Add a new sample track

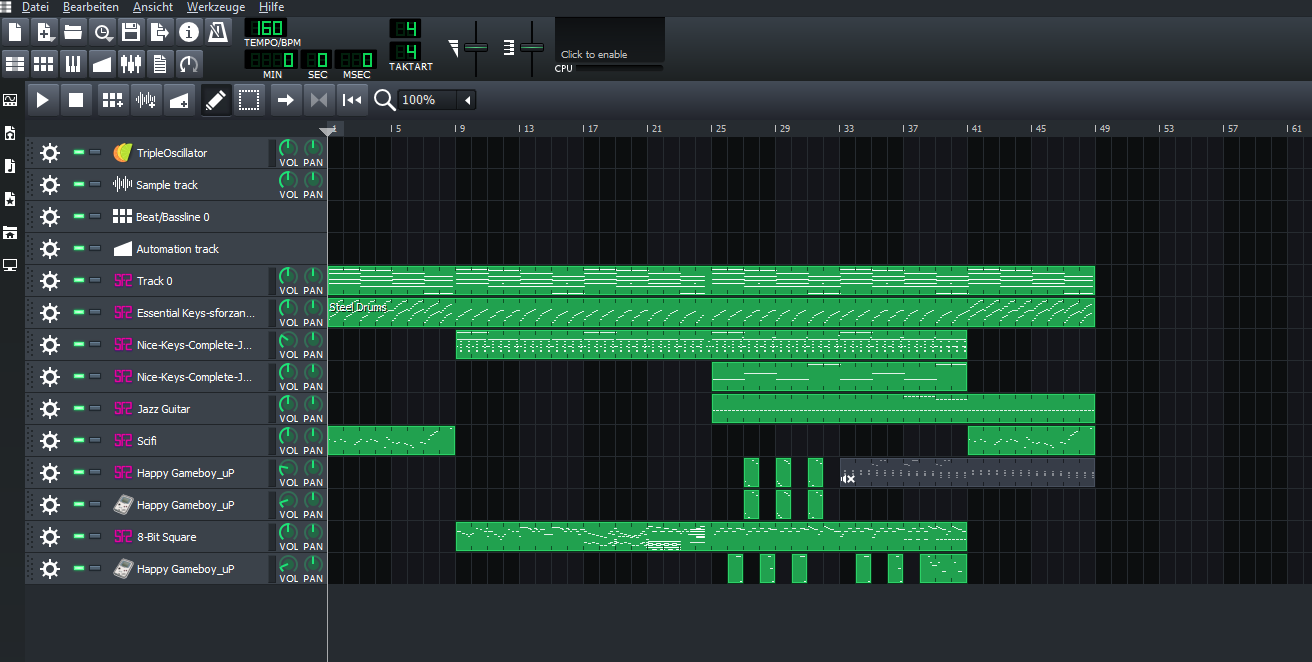(146, 100)
